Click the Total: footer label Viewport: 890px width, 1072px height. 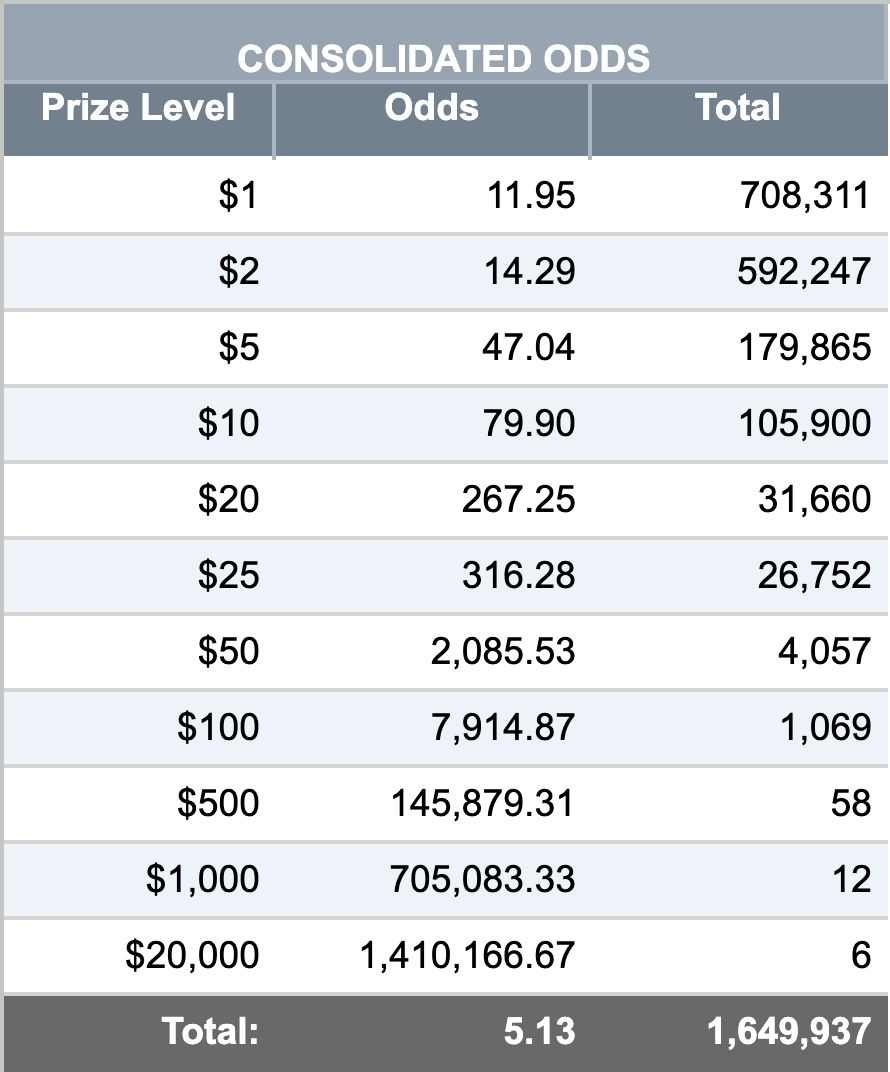tap(211, 1031)
